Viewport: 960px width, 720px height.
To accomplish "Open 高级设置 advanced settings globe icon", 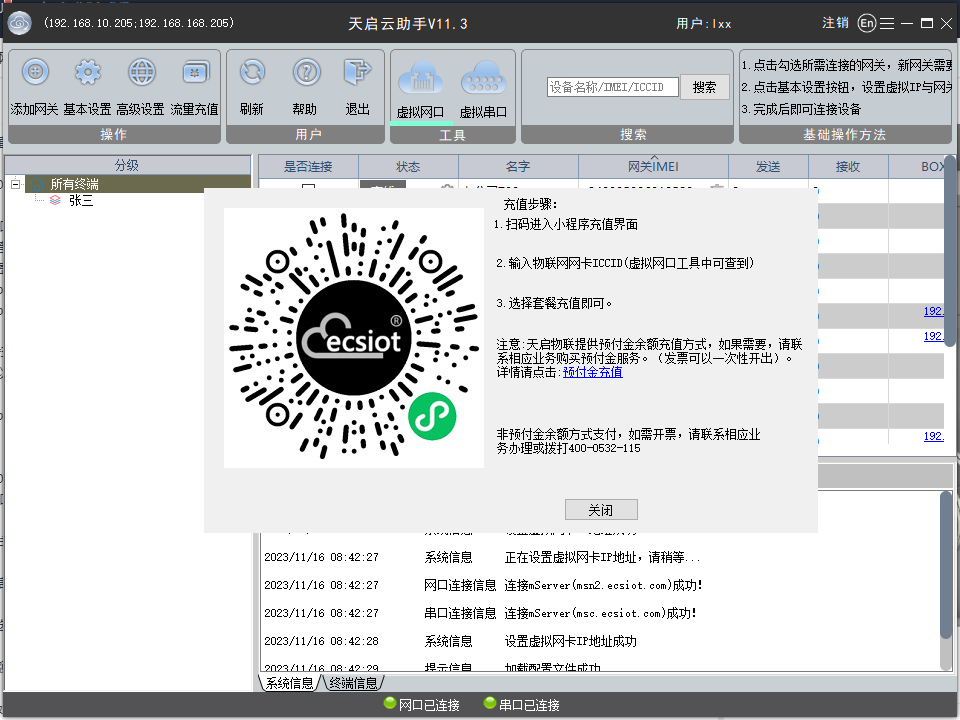I will coord(141,72).
